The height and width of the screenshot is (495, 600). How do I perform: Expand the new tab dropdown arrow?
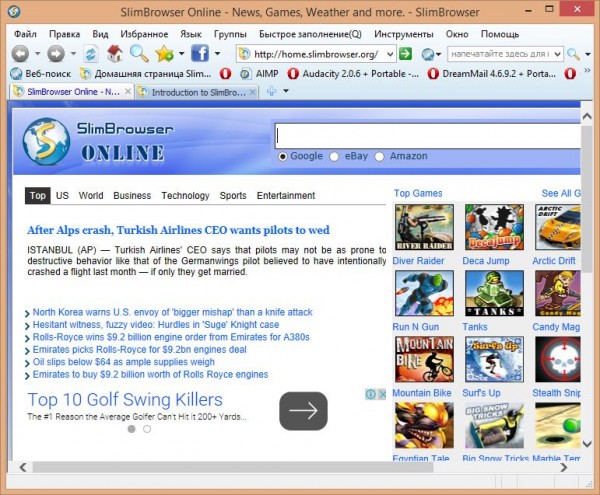(286, 92)
